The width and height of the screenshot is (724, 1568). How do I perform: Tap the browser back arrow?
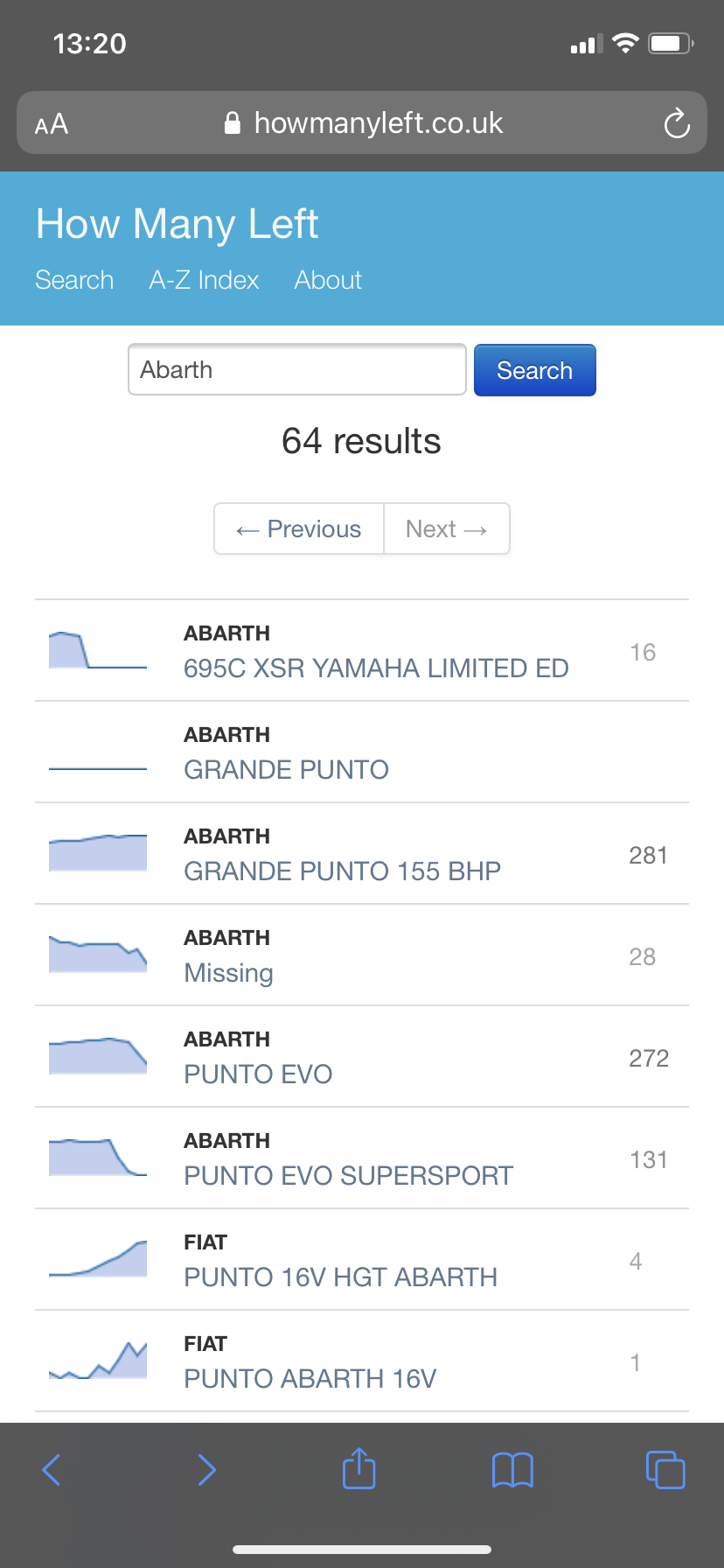coord(52,1470)
